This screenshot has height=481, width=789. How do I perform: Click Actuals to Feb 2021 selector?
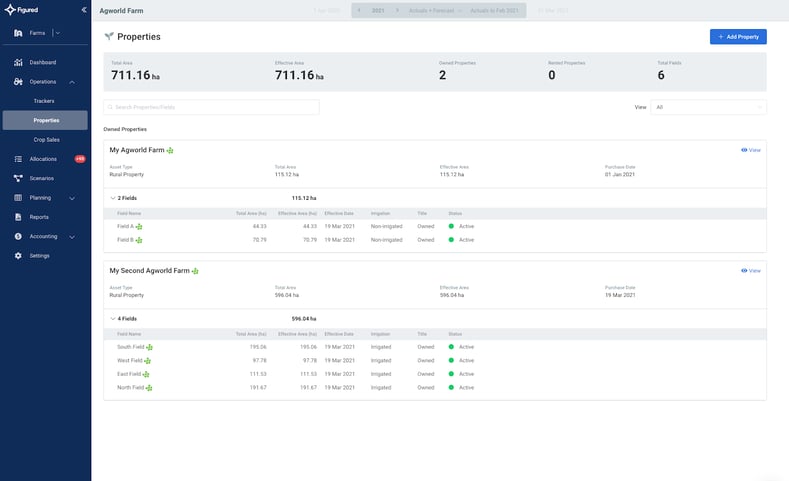pos(494,11)
